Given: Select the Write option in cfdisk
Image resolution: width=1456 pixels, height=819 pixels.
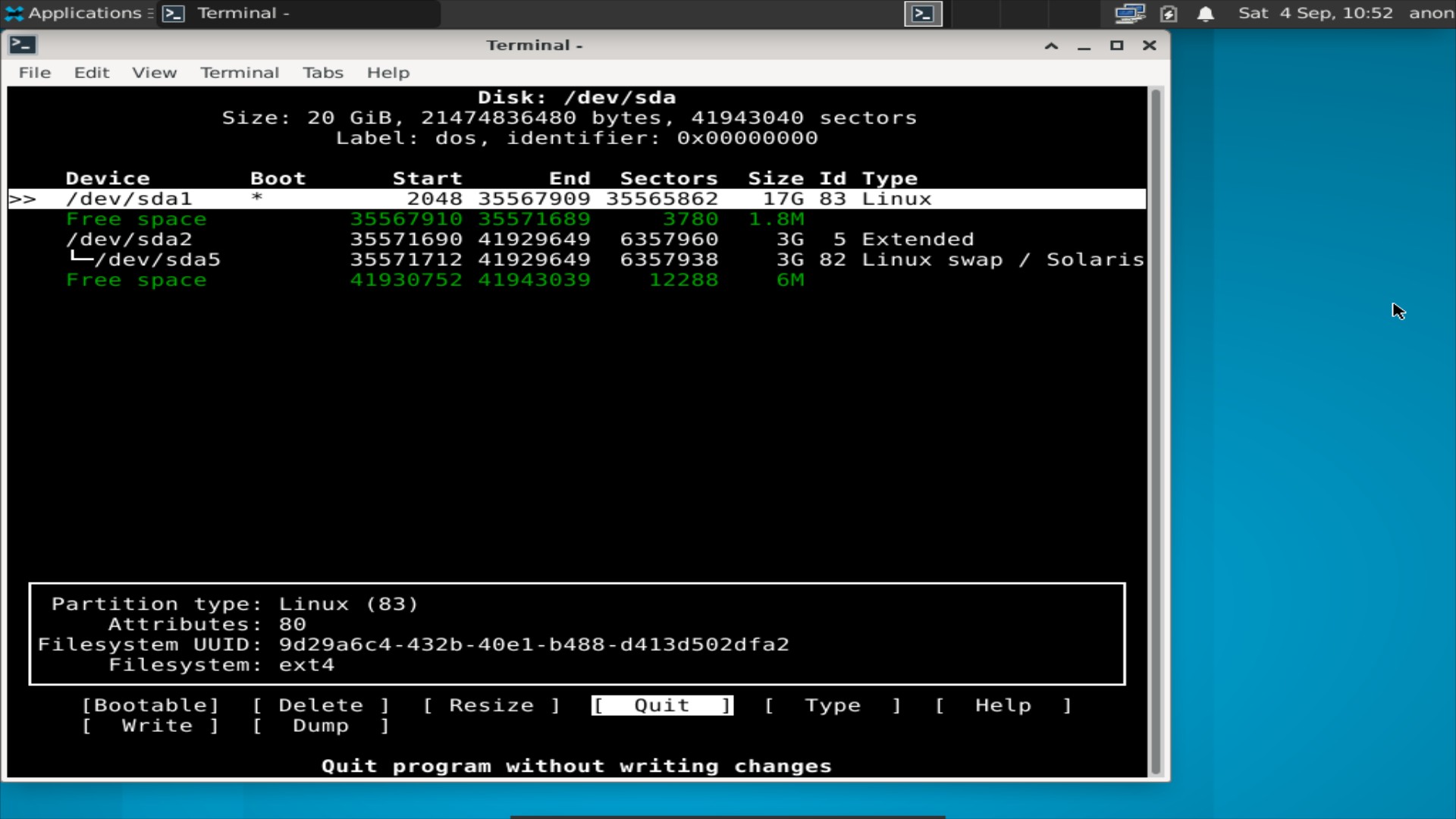Looking at the screenshot, I should [155, 725].
